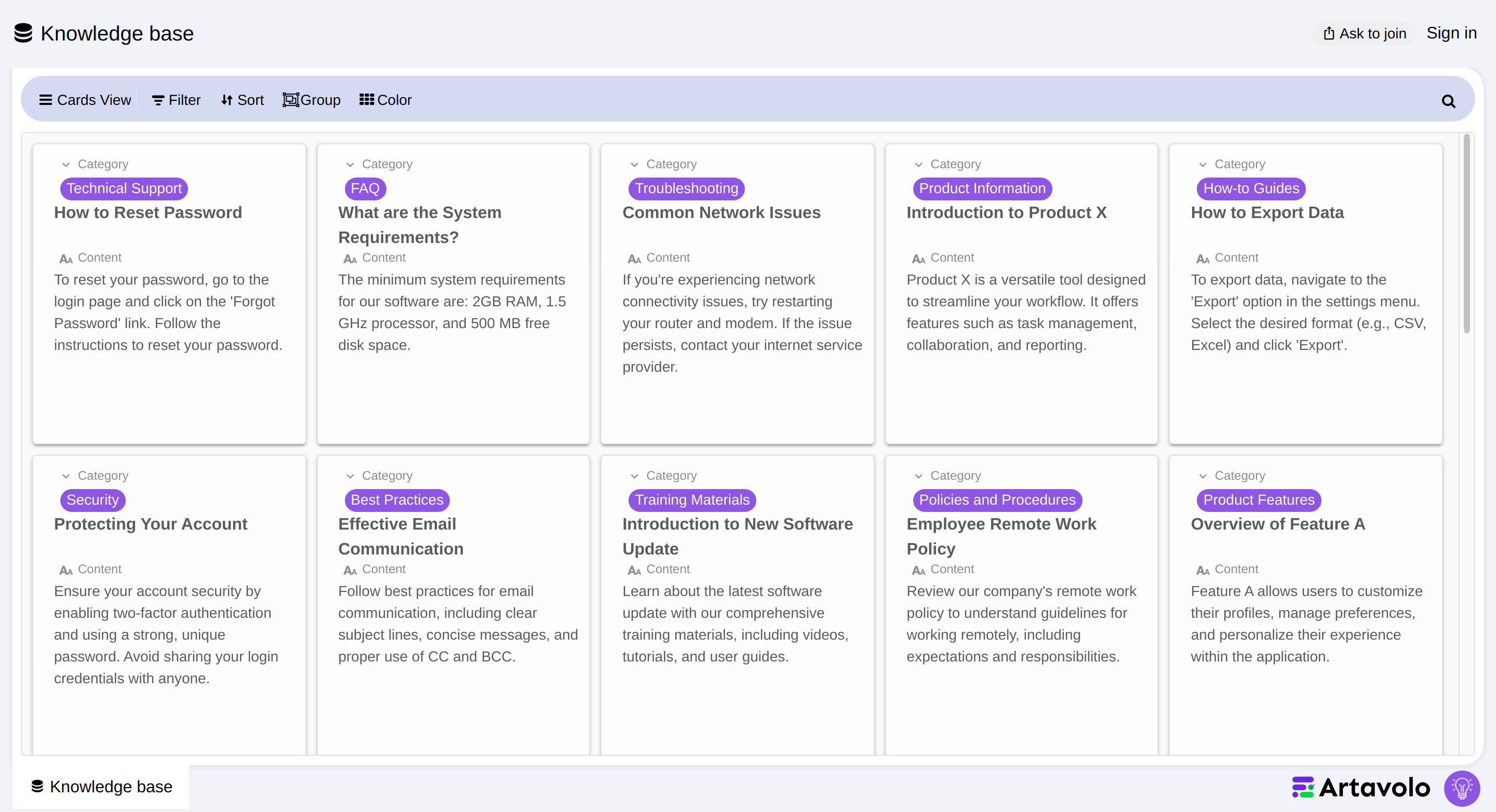This screenshot has width=1496, height=812.
Task: Click the Security category tag
Action: click(x=92, y=500)
